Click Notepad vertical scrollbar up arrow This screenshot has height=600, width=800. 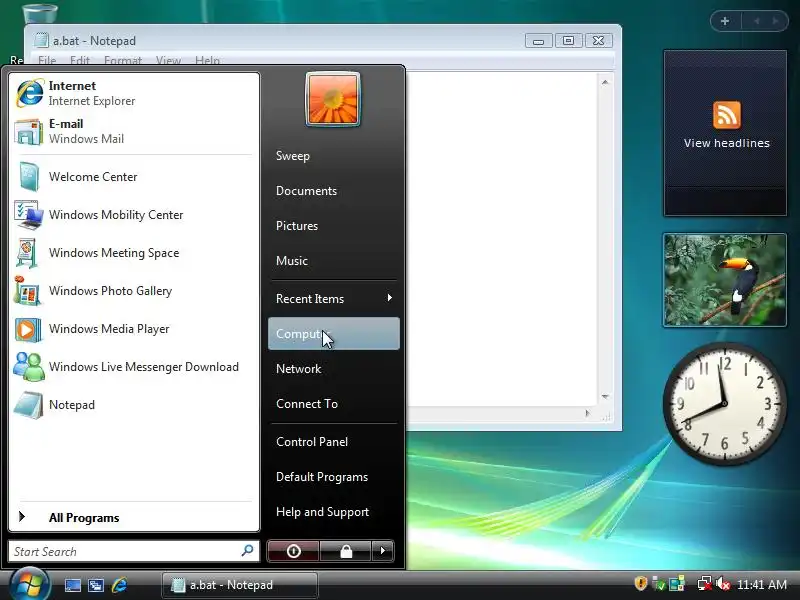click(x=605, y=82)
